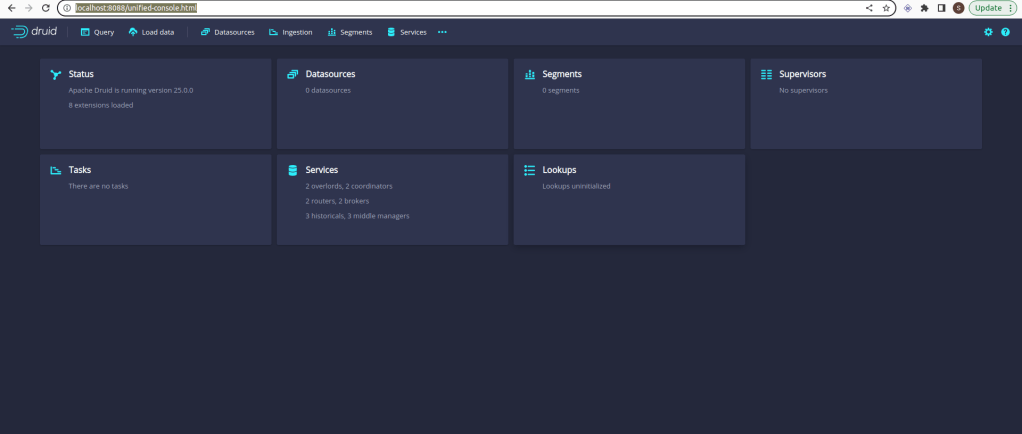Viewport: 1022px width, 434px height.
Task: Click the Lookups card list icon
Action: coord(530,170)
